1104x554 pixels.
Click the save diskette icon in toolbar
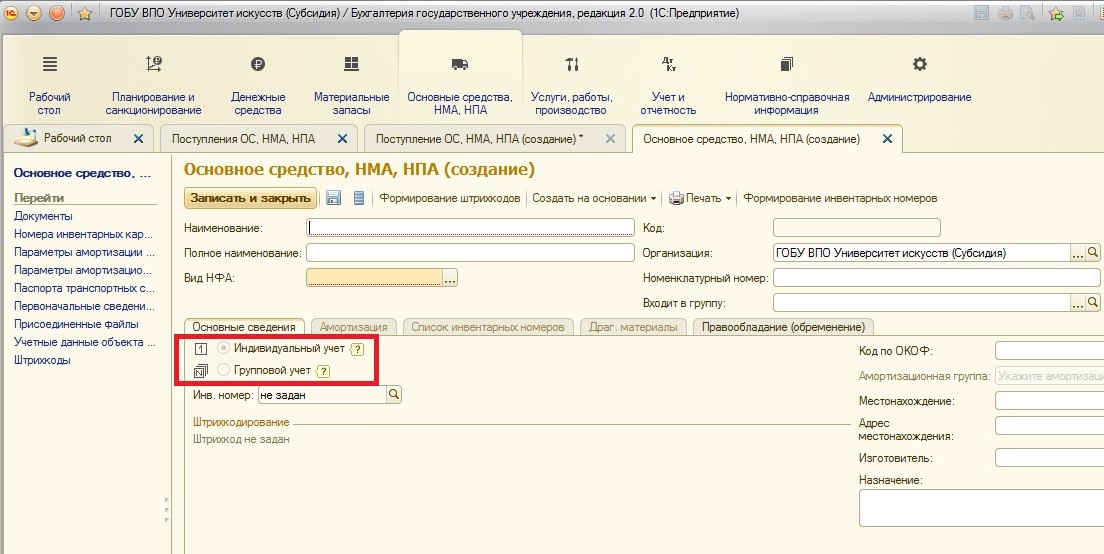(334, 198)
